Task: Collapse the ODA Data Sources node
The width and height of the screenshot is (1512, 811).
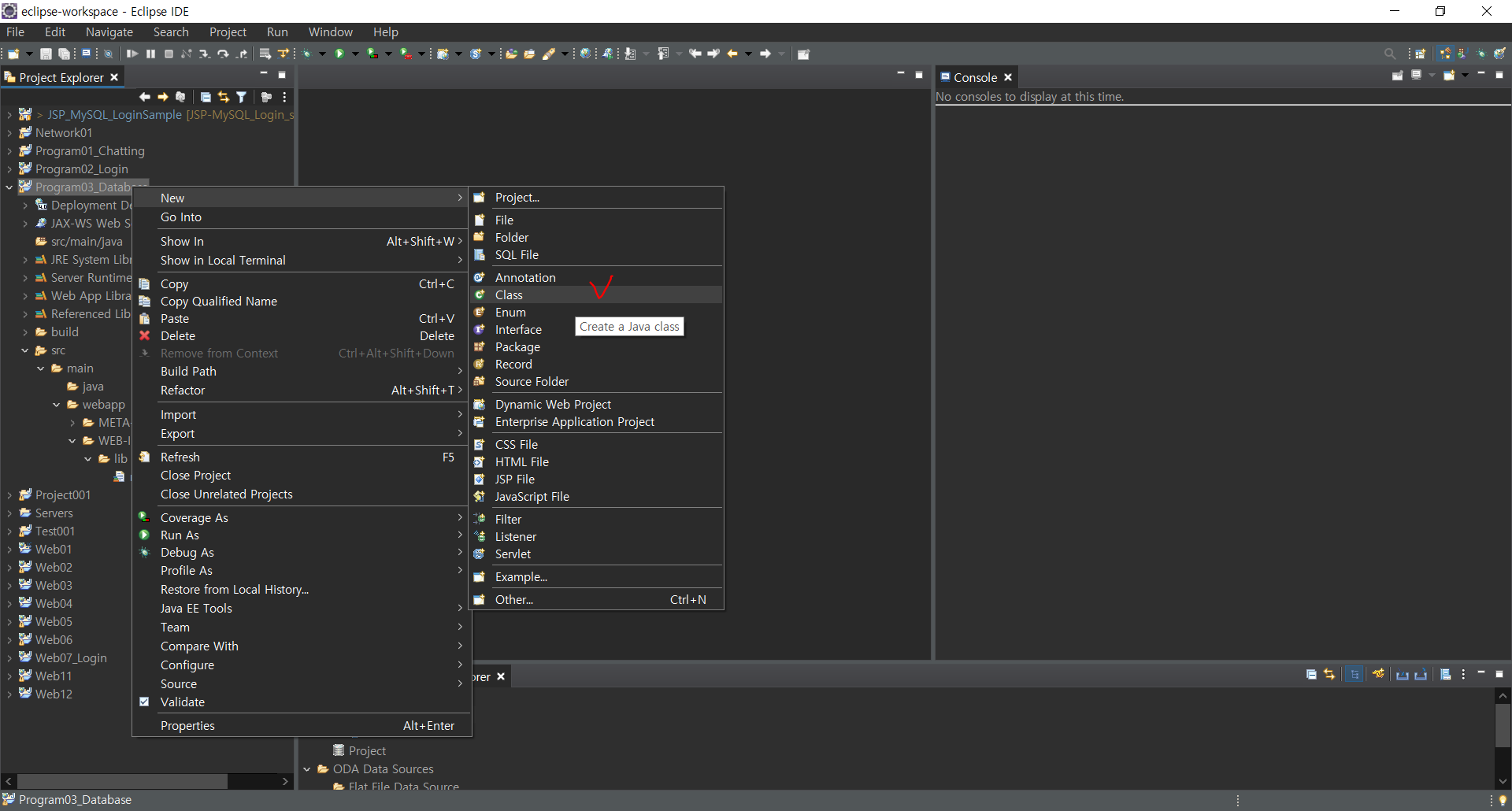Action: (x=307, y=769)
